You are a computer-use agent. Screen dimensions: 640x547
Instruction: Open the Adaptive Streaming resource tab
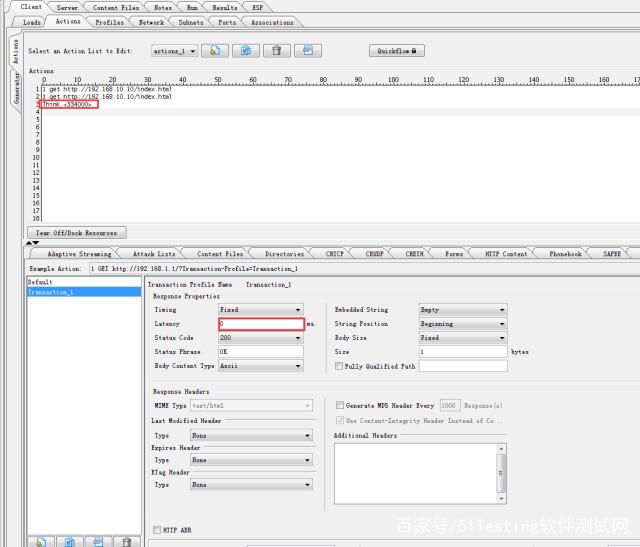79,254
